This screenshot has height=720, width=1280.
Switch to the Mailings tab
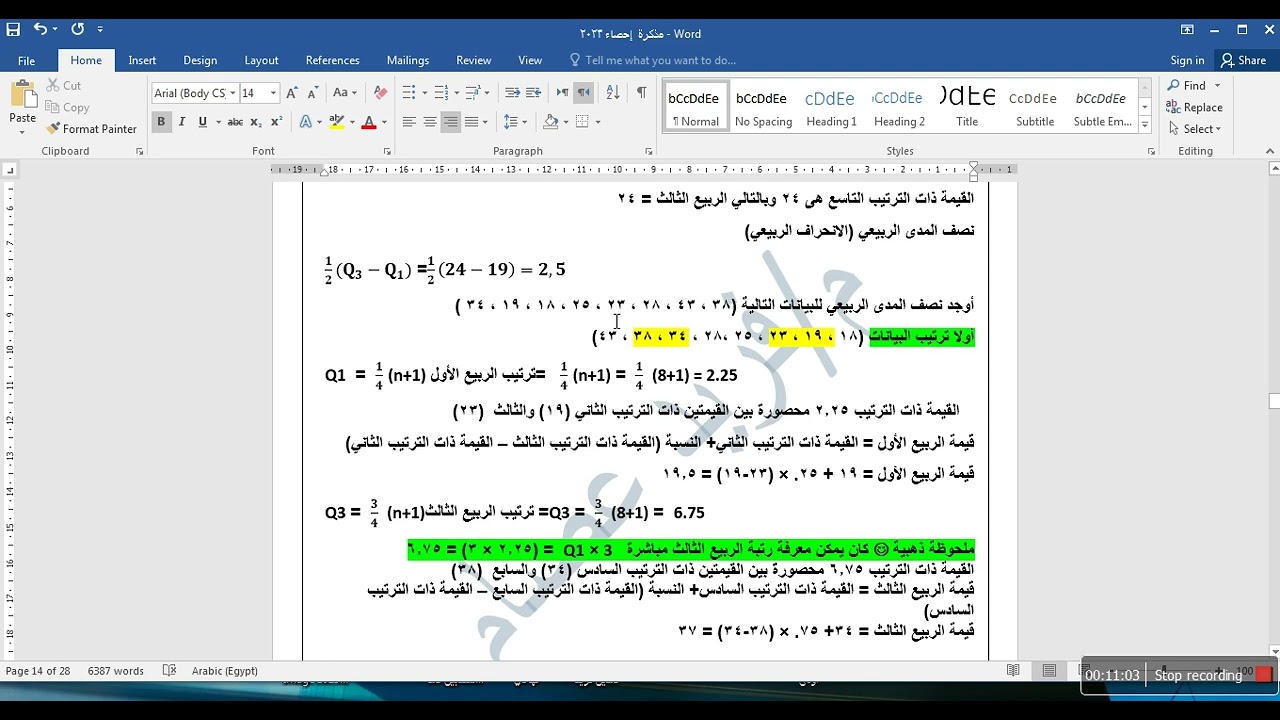click(x=408, y=60)
